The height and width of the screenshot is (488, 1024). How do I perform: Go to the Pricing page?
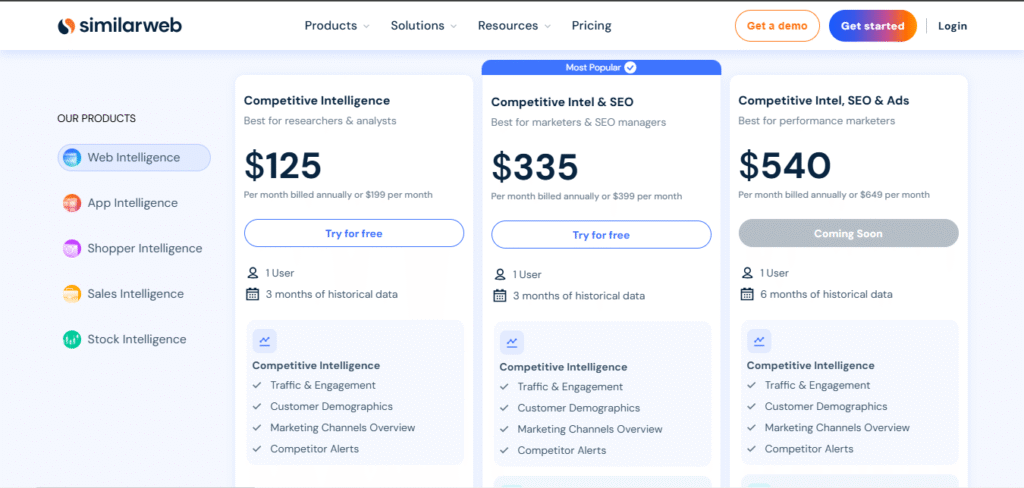(x=591, y=26)
